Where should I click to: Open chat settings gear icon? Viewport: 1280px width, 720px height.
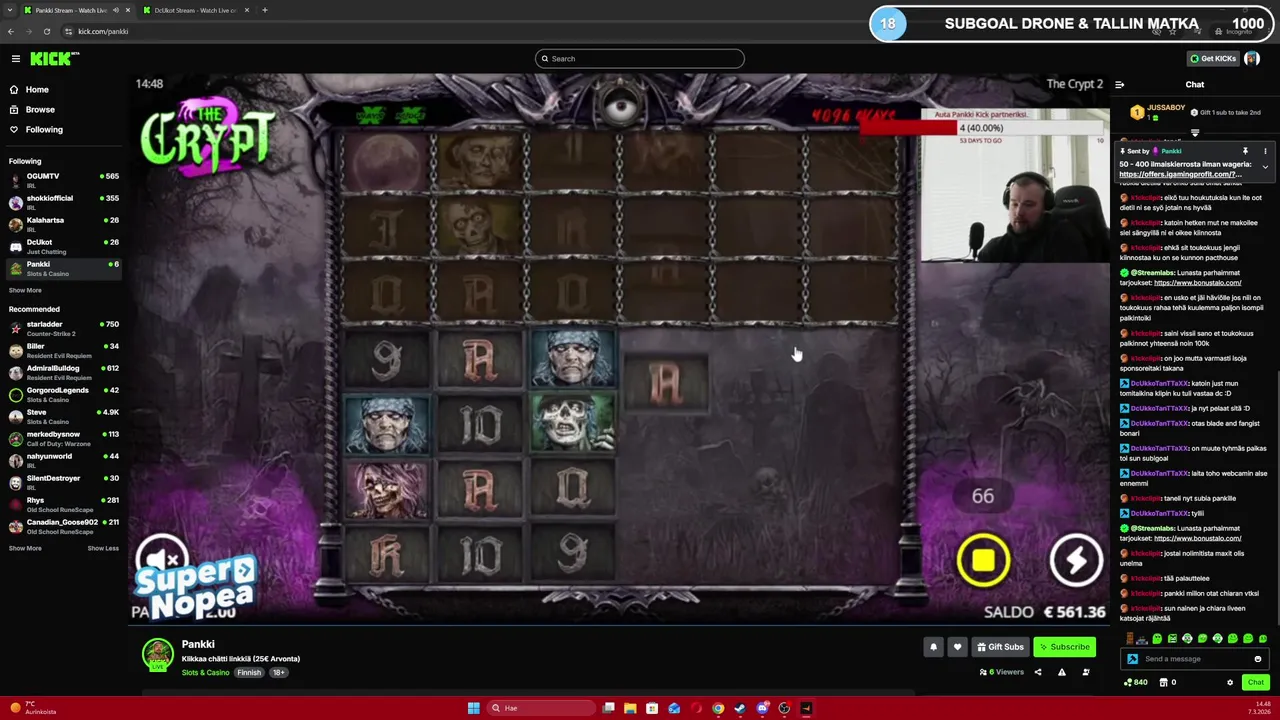click(x=1230, y=683)
